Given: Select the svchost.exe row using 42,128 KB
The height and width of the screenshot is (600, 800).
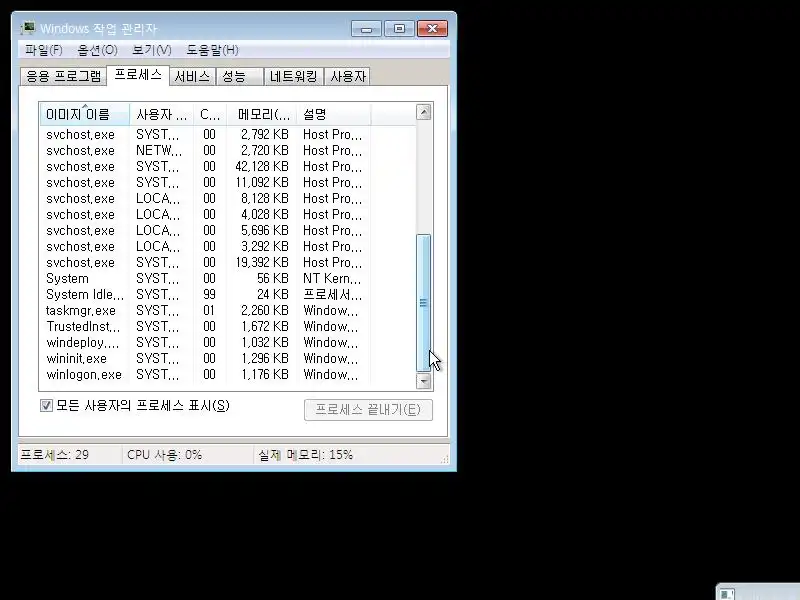Looking at the screenshot, I should pos(205,166).
